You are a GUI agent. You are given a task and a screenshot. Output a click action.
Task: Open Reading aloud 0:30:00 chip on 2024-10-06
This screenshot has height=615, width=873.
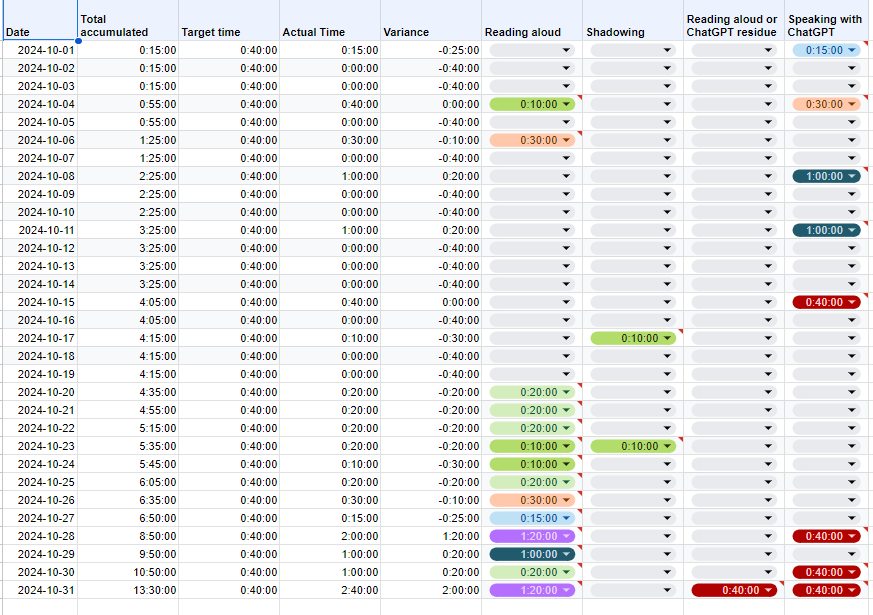(532, 140)
